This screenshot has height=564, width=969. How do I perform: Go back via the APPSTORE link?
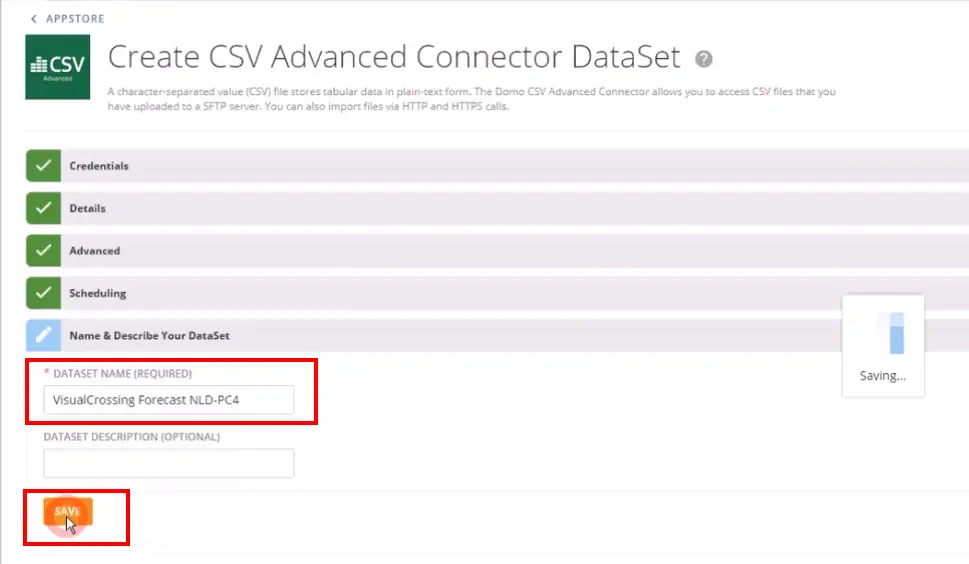74,19
